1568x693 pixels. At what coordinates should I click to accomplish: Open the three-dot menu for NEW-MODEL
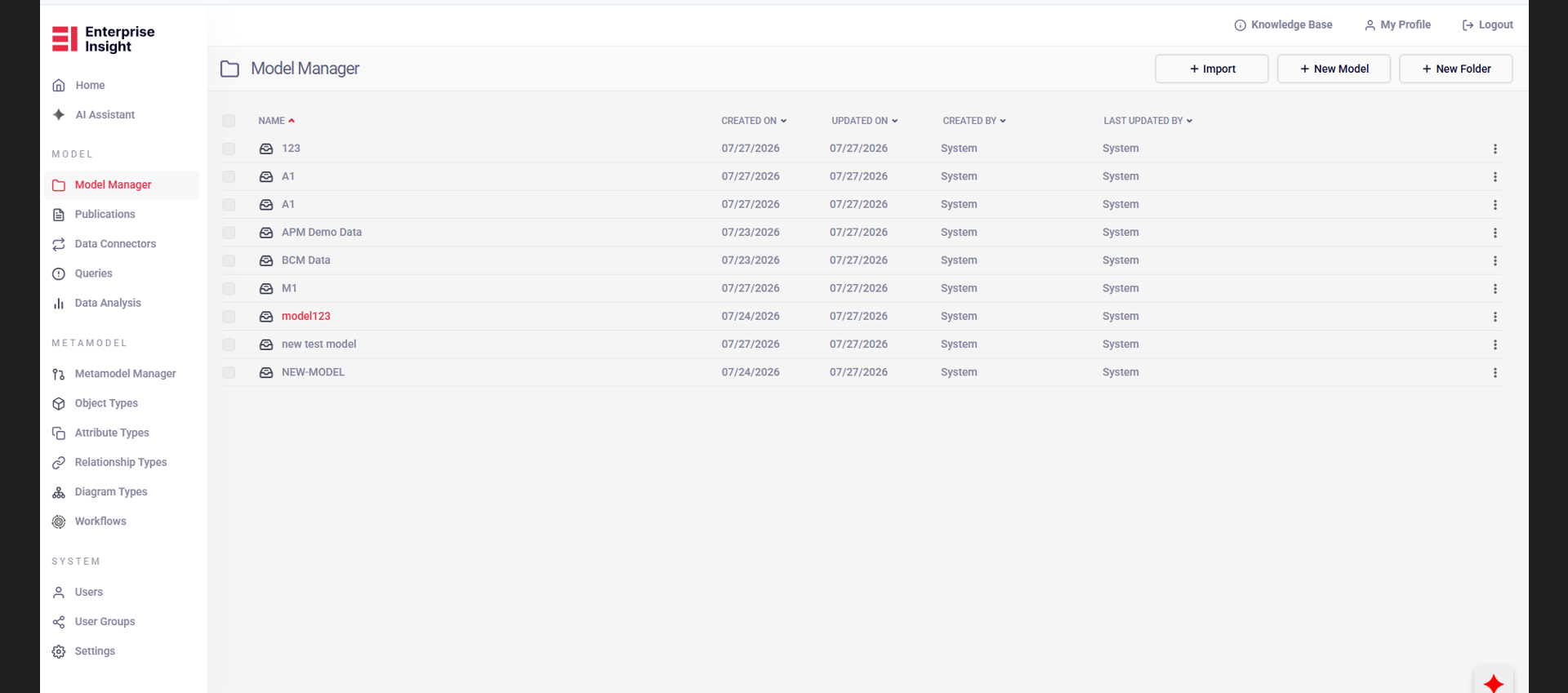point(1495,372)
